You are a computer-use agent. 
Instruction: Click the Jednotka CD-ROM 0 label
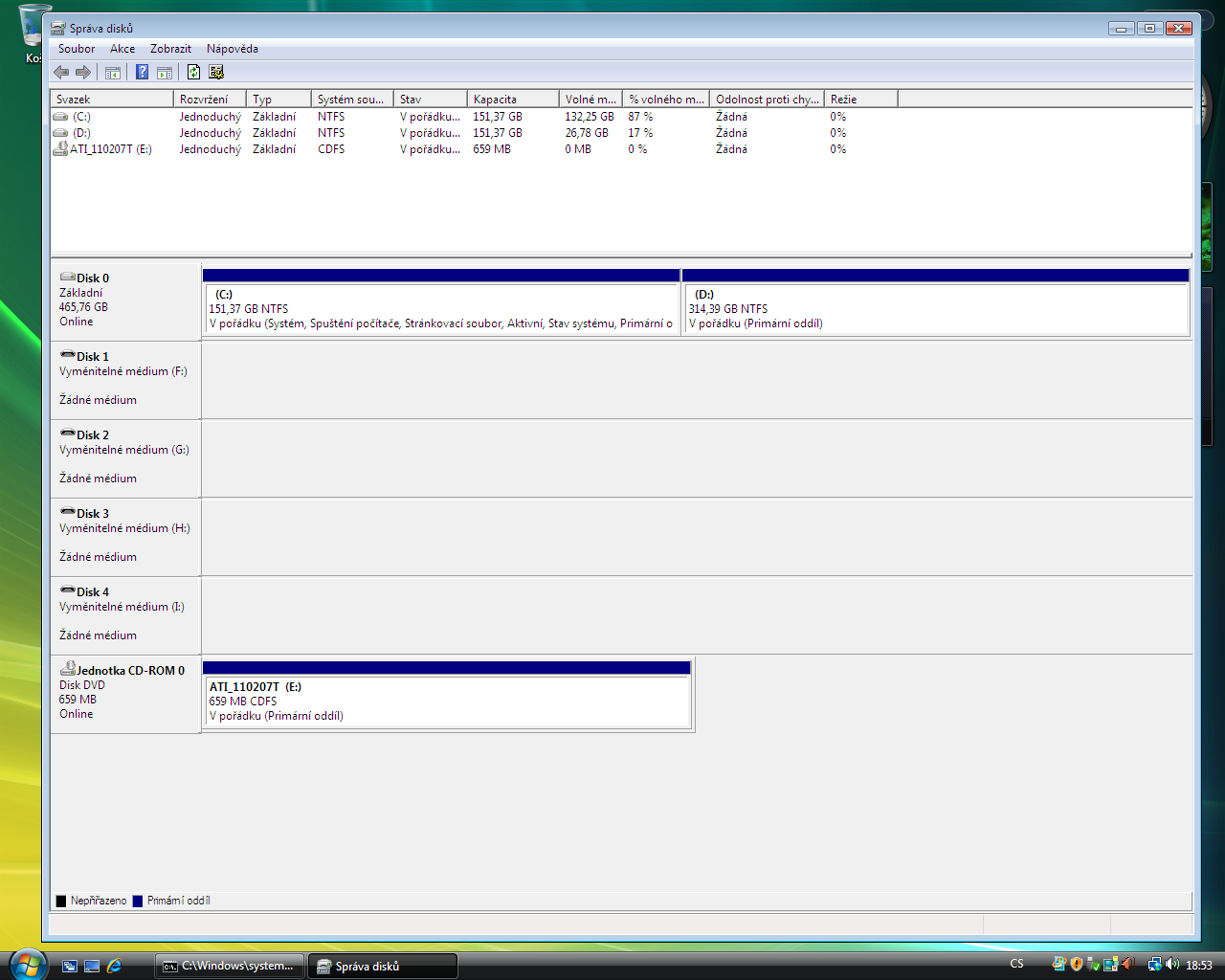pyautogui.click(x=131, y=671)
